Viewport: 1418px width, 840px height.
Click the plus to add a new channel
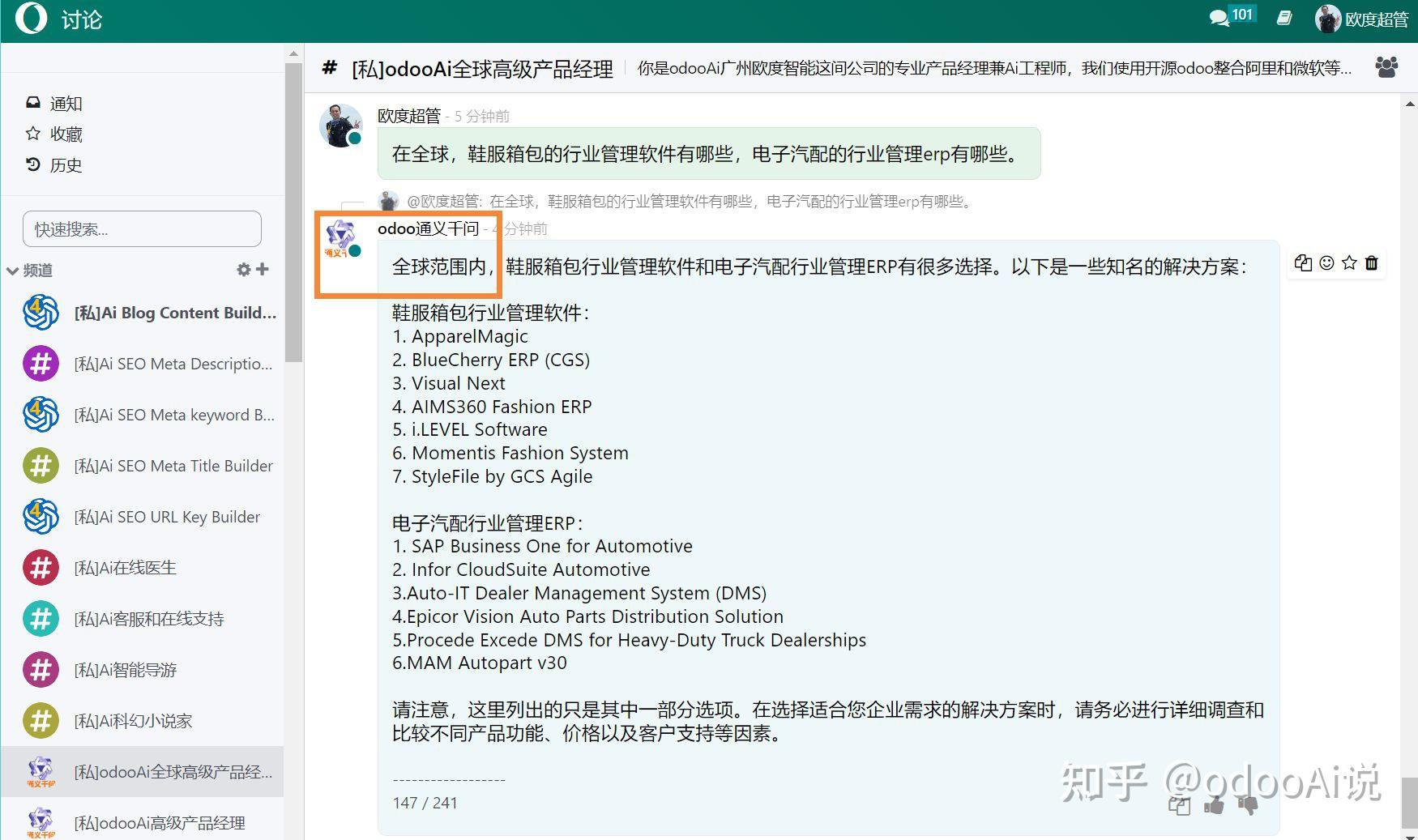[261, 270]
